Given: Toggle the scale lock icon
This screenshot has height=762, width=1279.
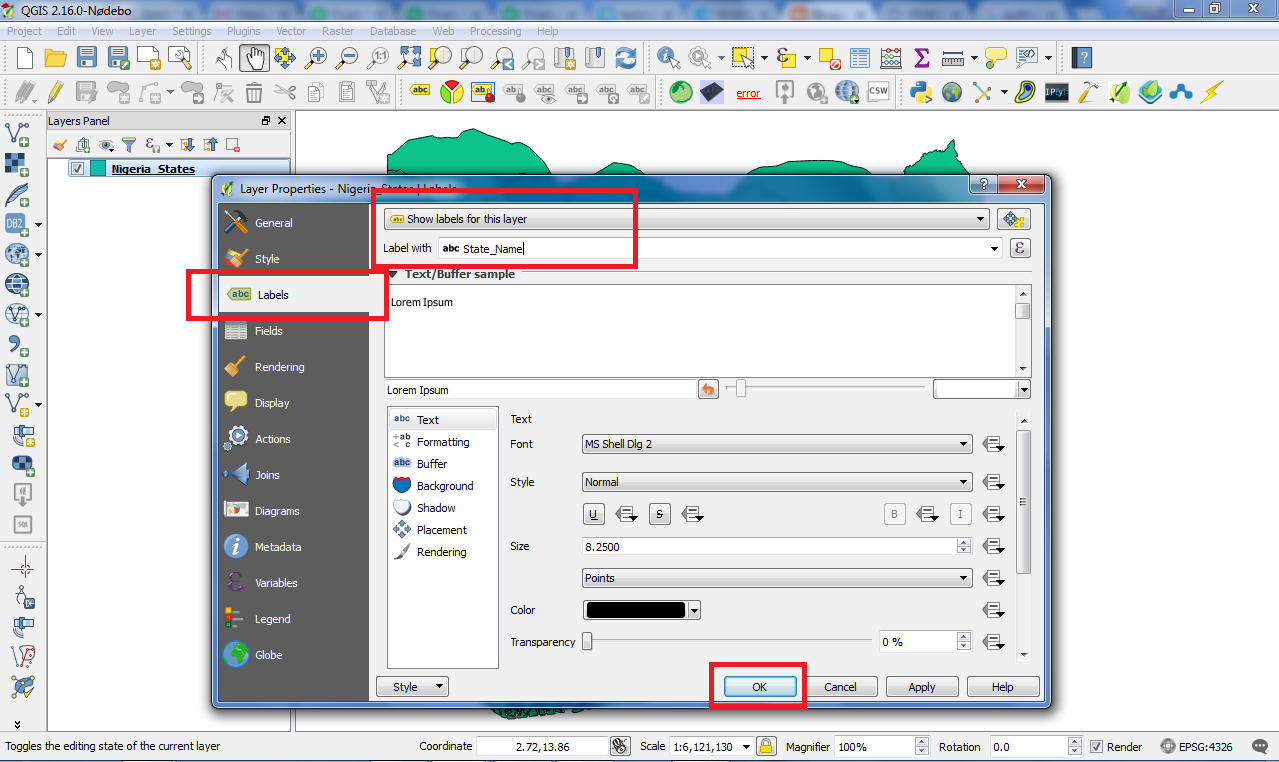Looking at the screenshot, I should pyautogui.click(x=766, y=746).
